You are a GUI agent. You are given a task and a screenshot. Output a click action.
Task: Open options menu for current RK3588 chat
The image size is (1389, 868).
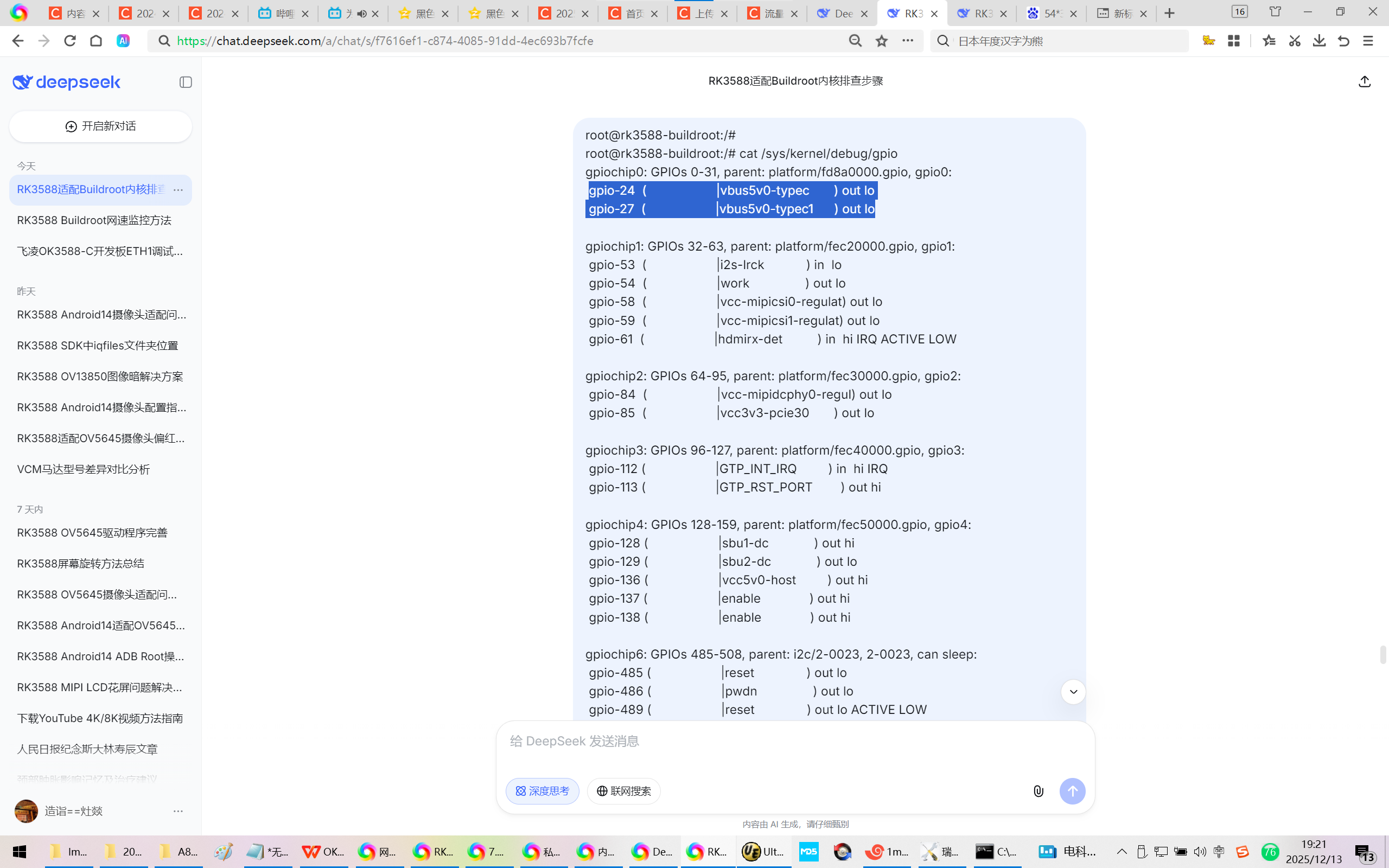tap(179, 189)
